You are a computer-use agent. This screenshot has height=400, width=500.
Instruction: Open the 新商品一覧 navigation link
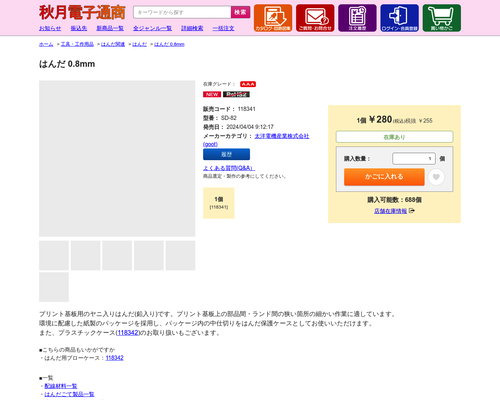(110, 28)
